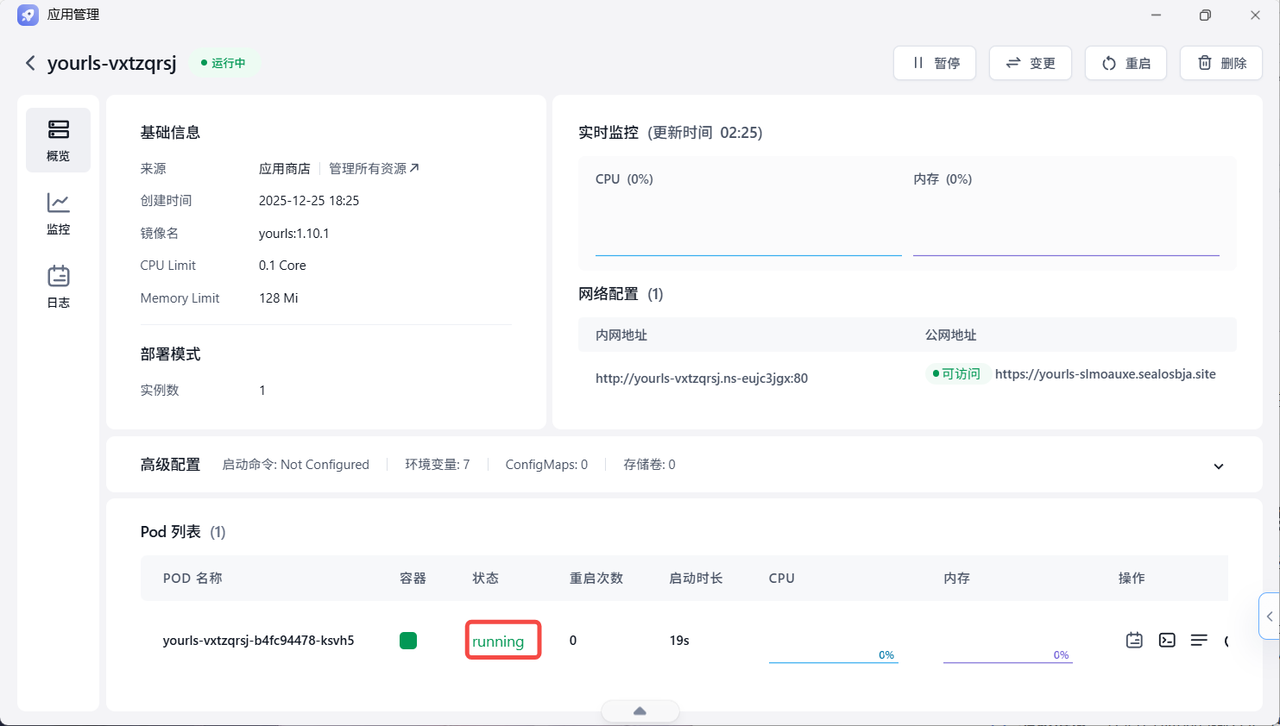Click the green container square in pod row
This screenshot has width=1280, height=726.
click(x=408, y=640)
